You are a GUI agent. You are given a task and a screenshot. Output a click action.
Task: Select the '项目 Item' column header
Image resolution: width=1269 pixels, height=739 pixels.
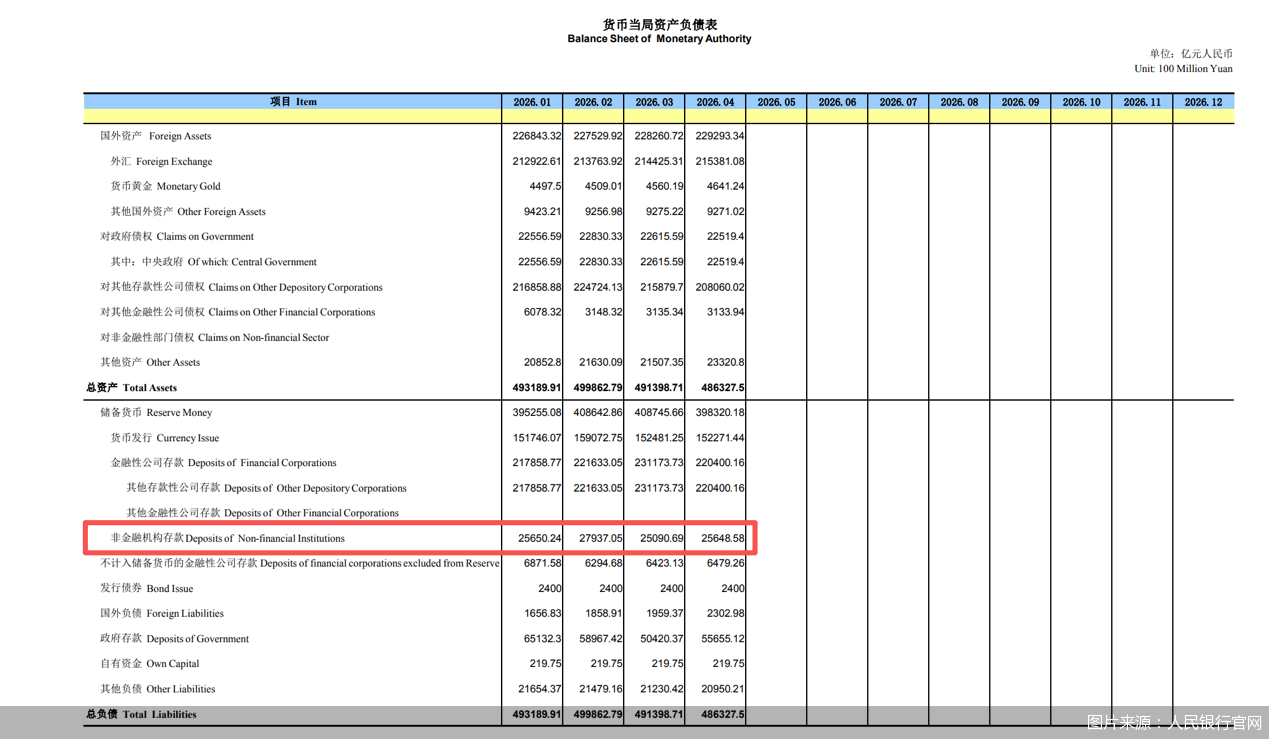click(293, 102)
